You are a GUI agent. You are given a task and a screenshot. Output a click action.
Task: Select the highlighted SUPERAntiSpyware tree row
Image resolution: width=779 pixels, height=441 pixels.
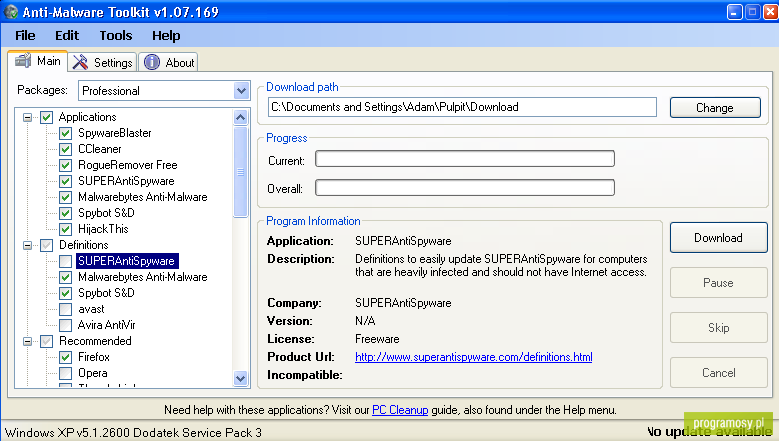point(127,261)
